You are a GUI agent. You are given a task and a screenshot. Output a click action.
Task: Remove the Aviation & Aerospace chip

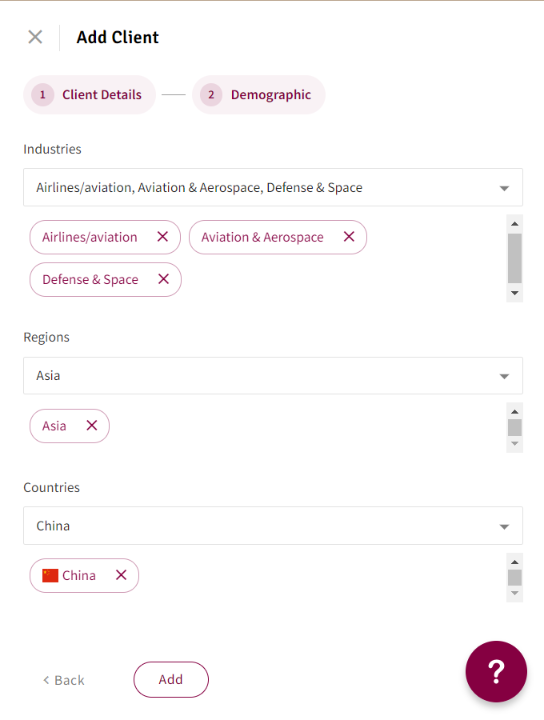349,236
